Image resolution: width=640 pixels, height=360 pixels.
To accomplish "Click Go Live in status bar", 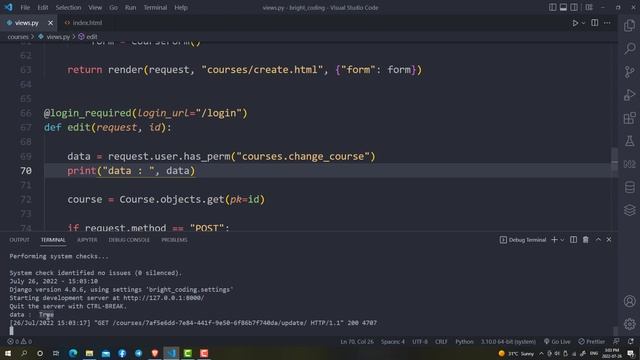I will [557, 342].
